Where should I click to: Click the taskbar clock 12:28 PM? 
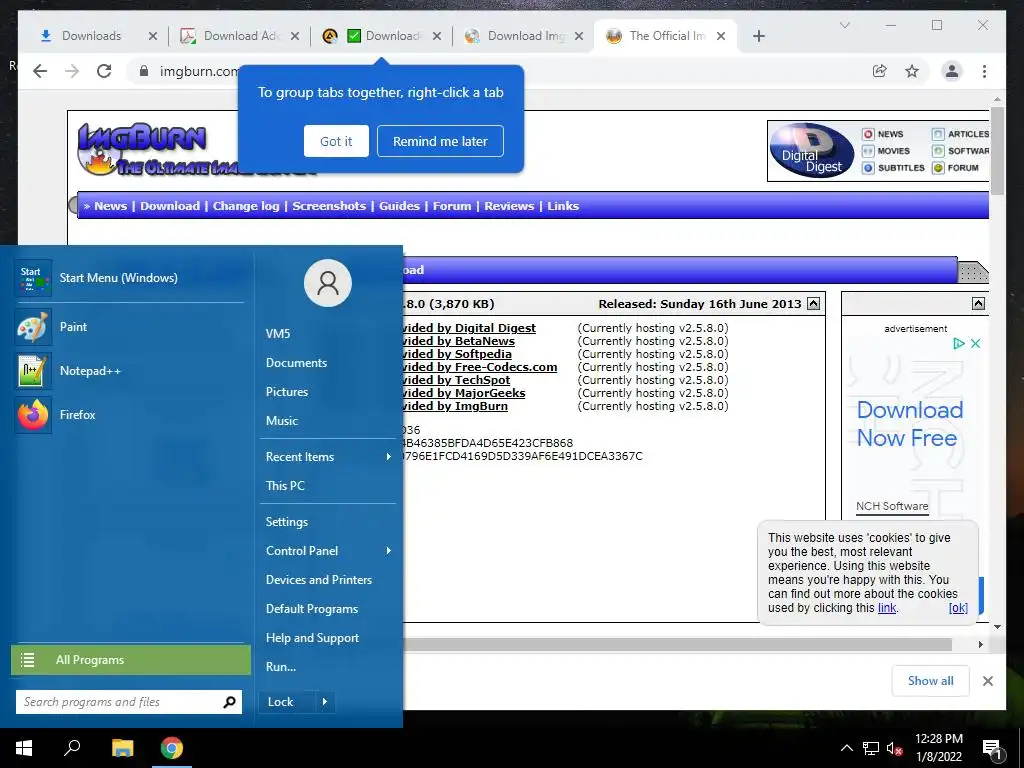(938, 739)
